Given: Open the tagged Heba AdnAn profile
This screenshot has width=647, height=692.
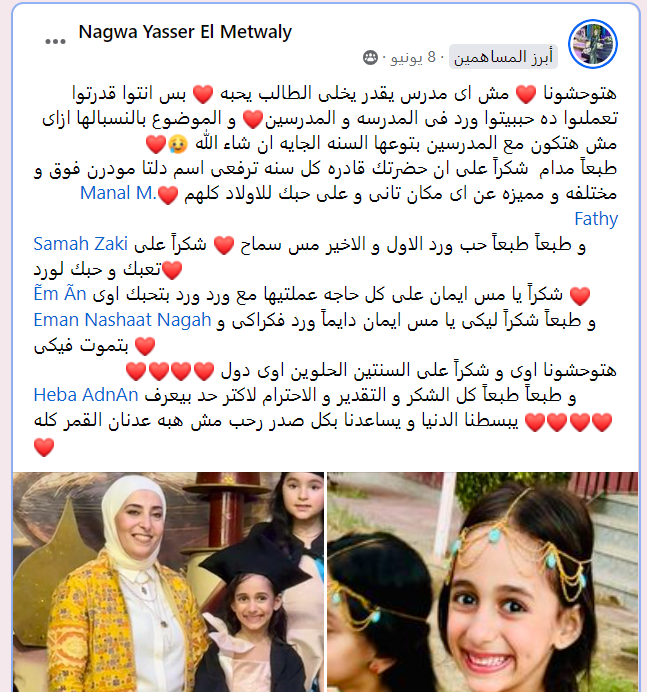Looking at the screenshot, I should pos(86,395).
